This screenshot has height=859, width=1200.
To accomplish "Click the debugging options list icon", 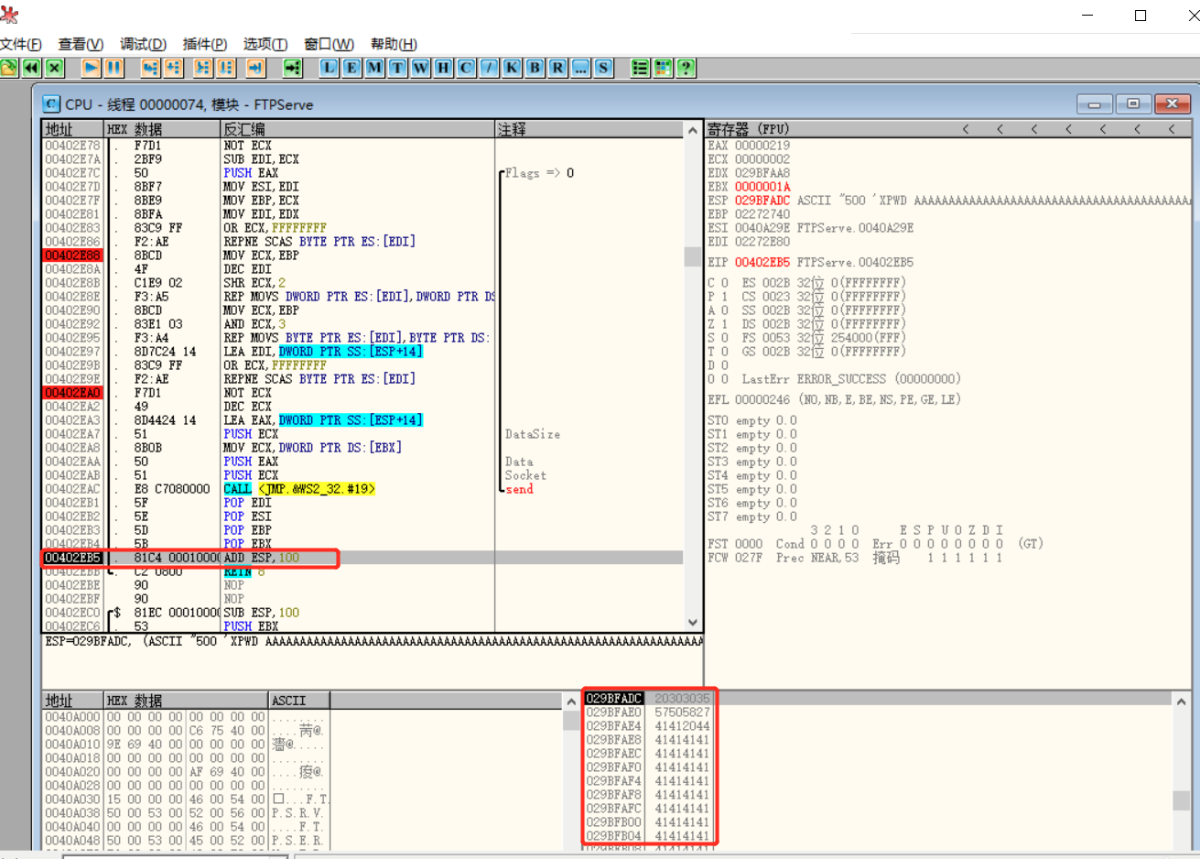I will tap(640, 68).
